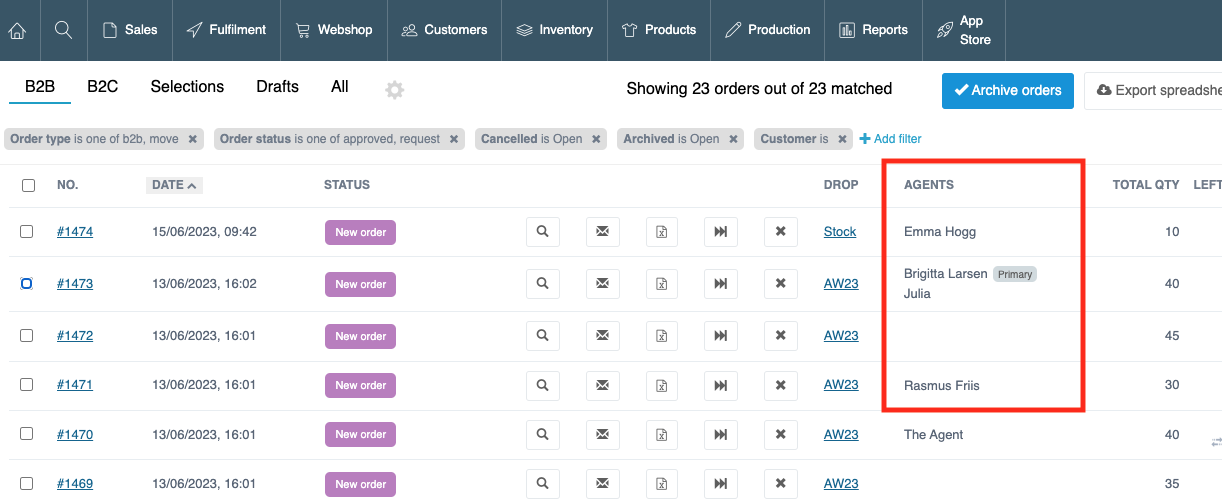Go to the home icon in top navigation
The image size is (1222, 500).
coord(17,30)
